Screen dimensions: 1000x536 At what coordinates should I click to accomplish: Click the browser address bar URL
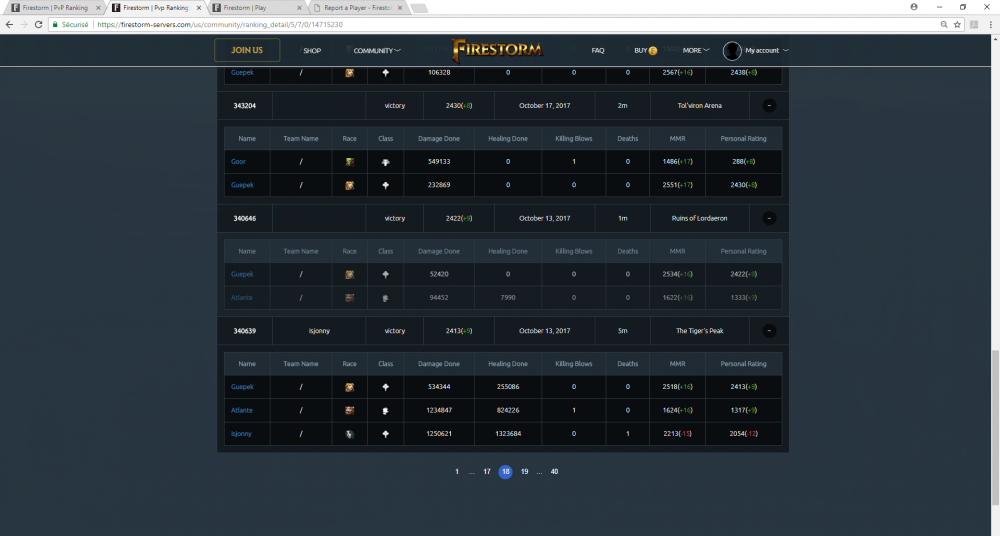point(220,24)
